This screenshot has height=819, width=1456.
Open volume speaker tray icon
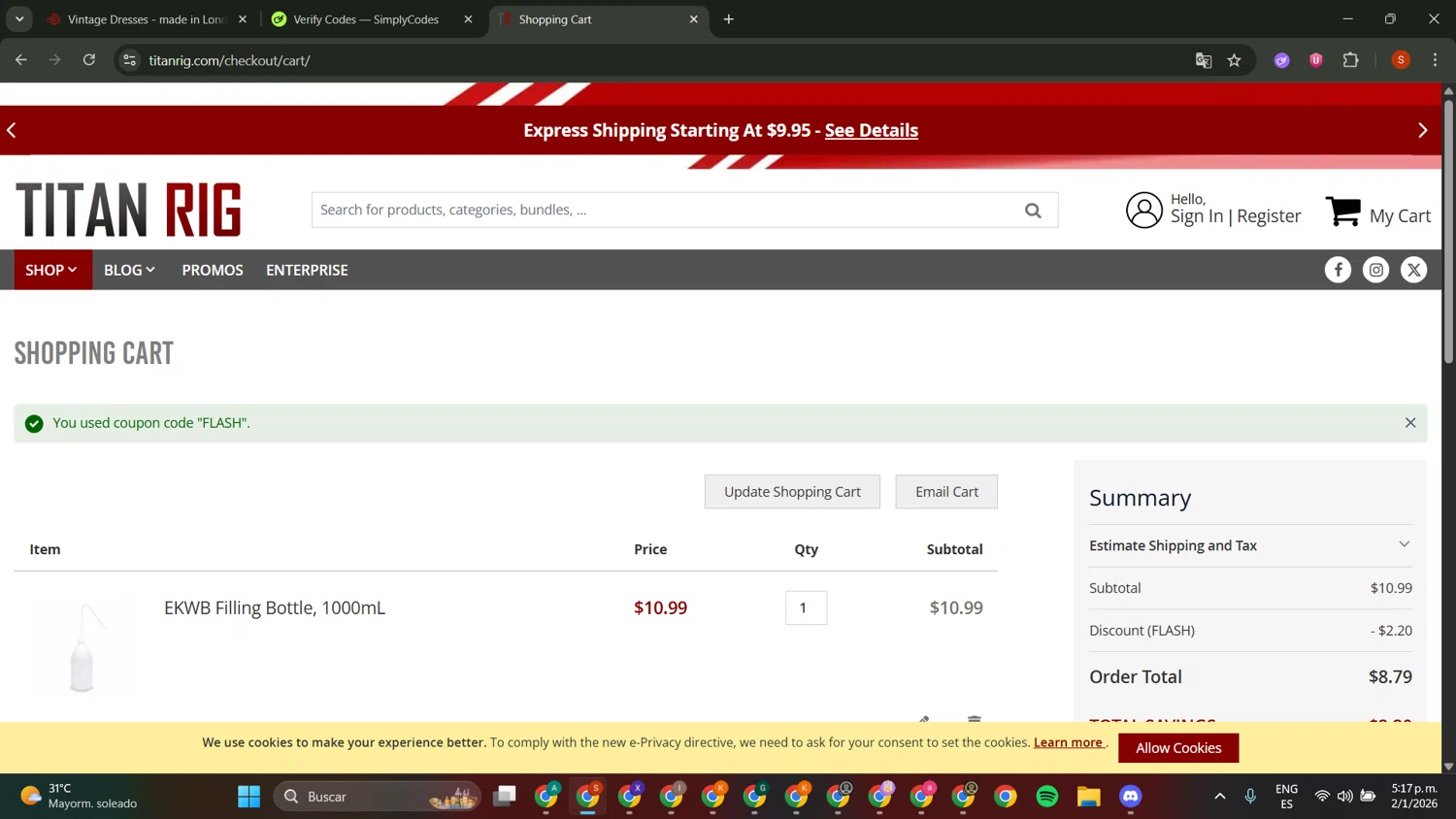click(1344, 797)
